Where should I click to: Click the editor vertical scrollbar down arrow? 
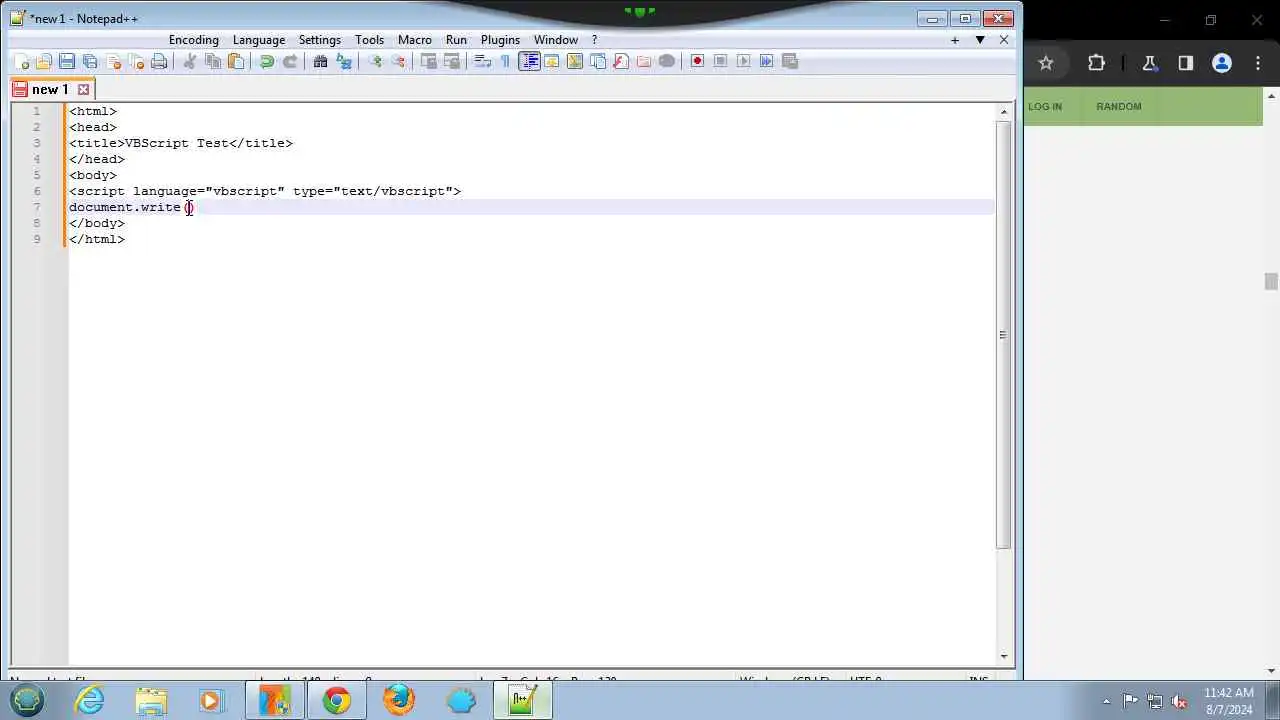click(x=1004, y=656)
